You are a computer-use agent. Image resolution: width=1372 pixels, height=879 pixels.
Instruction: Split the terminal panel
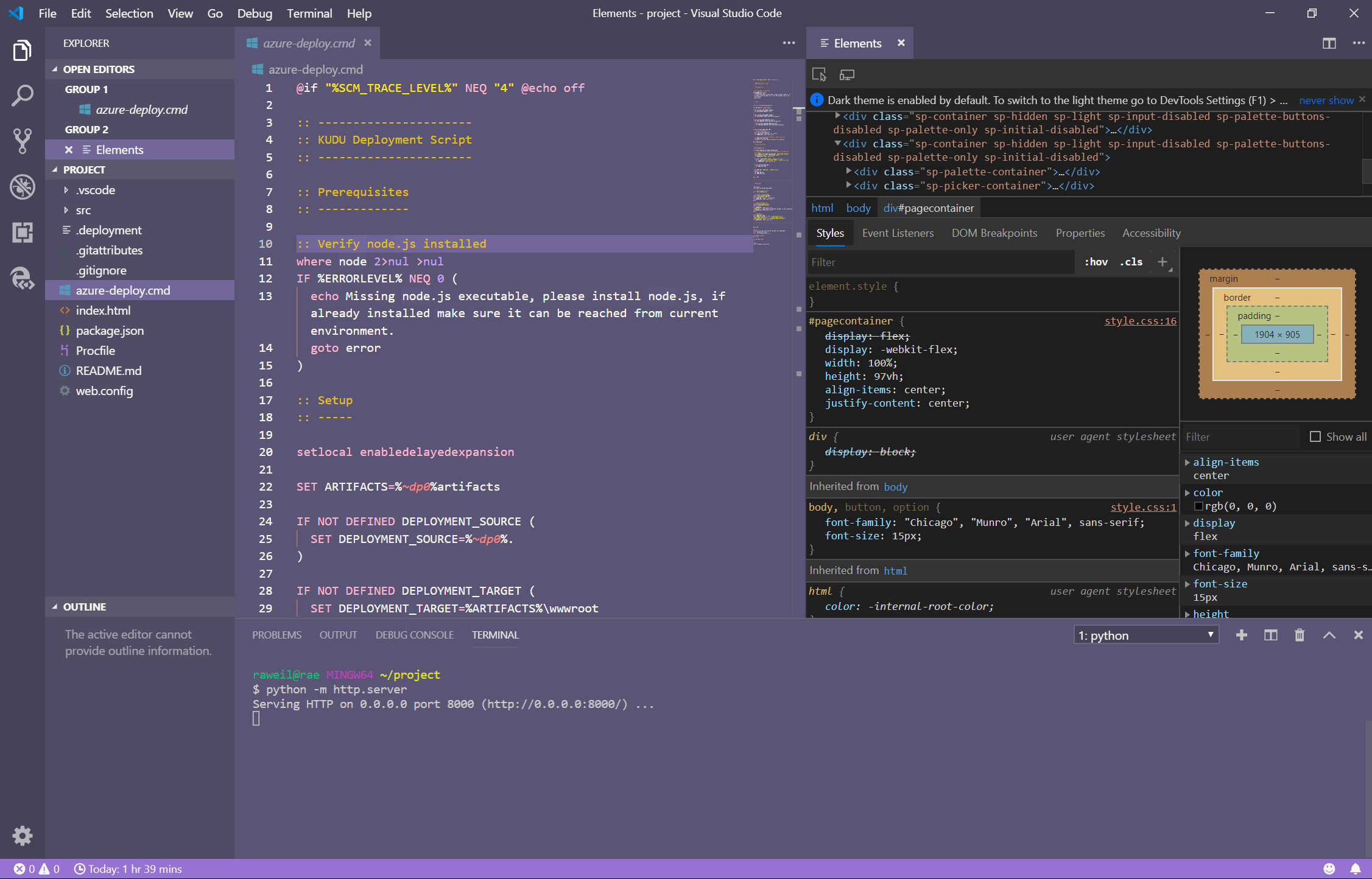coord(1270,635)
